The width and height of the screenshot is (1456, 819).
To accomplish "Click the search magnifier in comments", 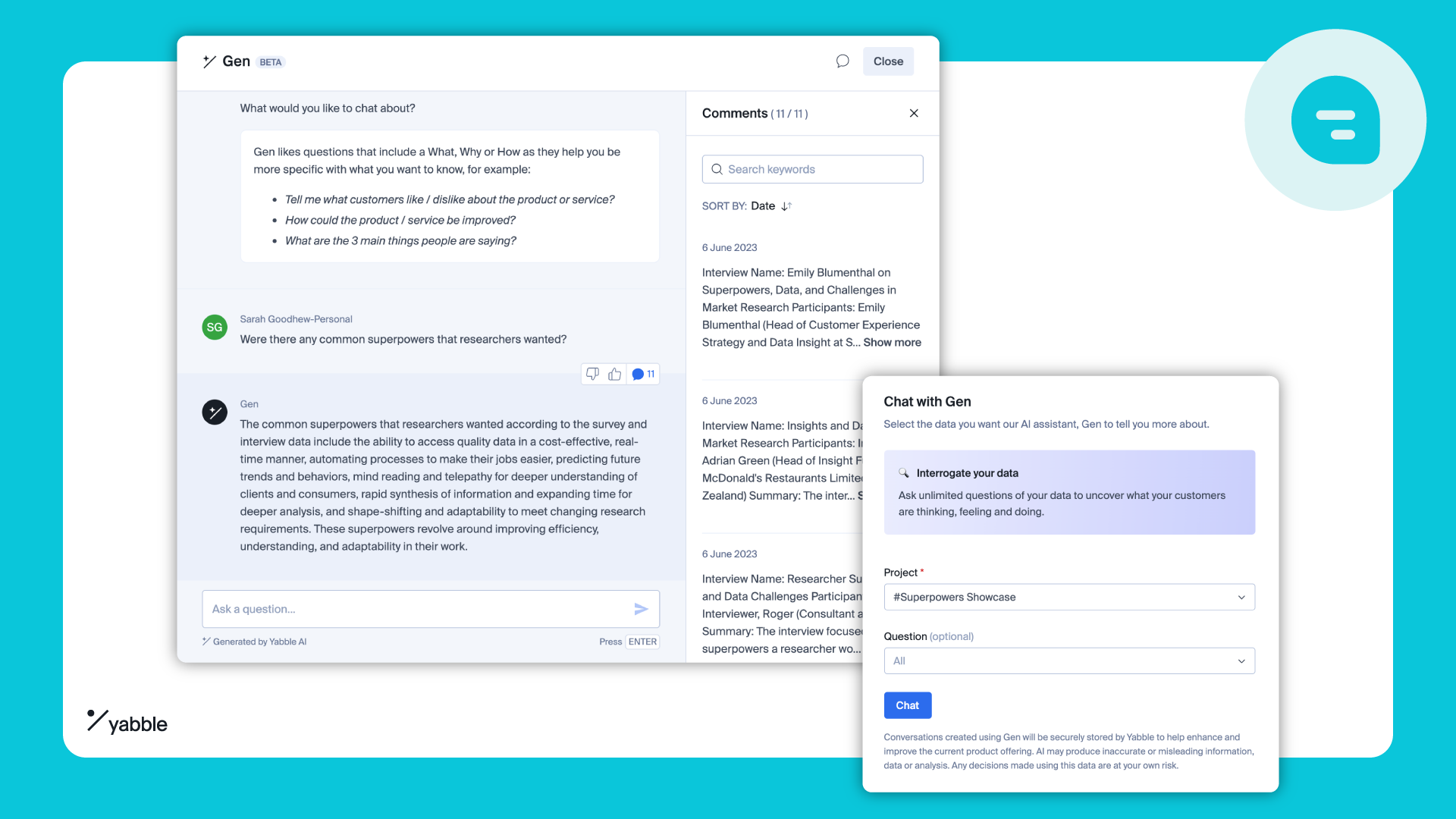I will click(x=717, y=169).
